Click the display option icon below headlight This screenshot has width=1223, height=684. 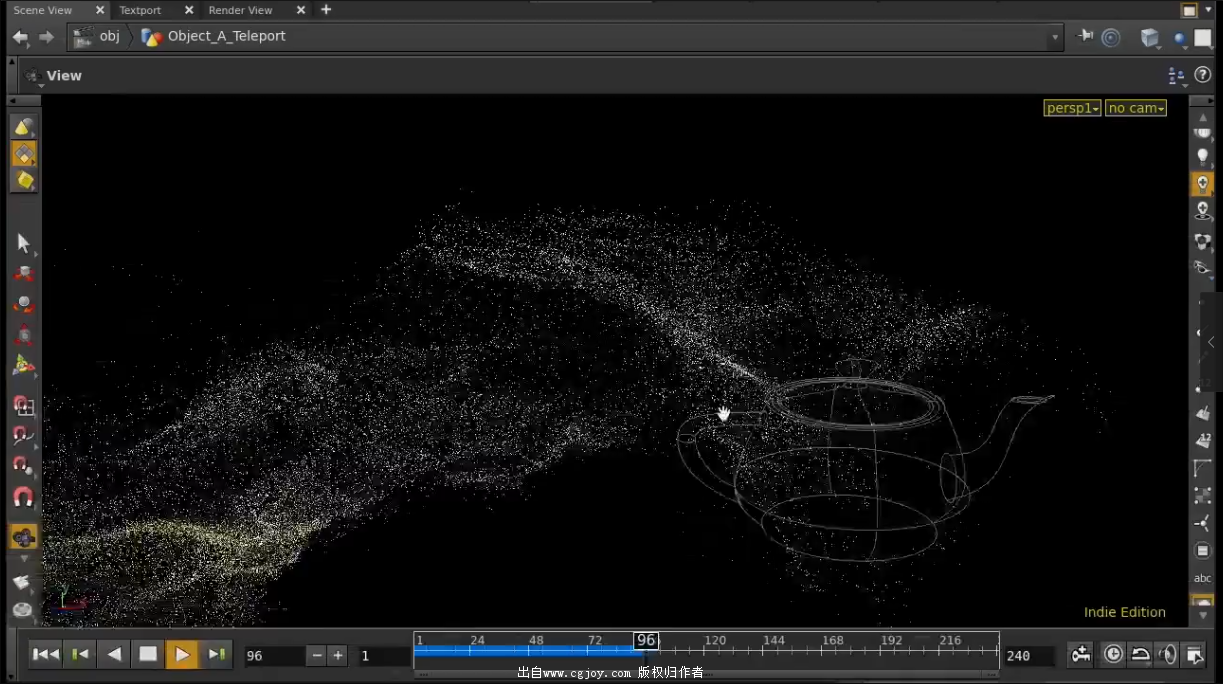(1203, 212)
